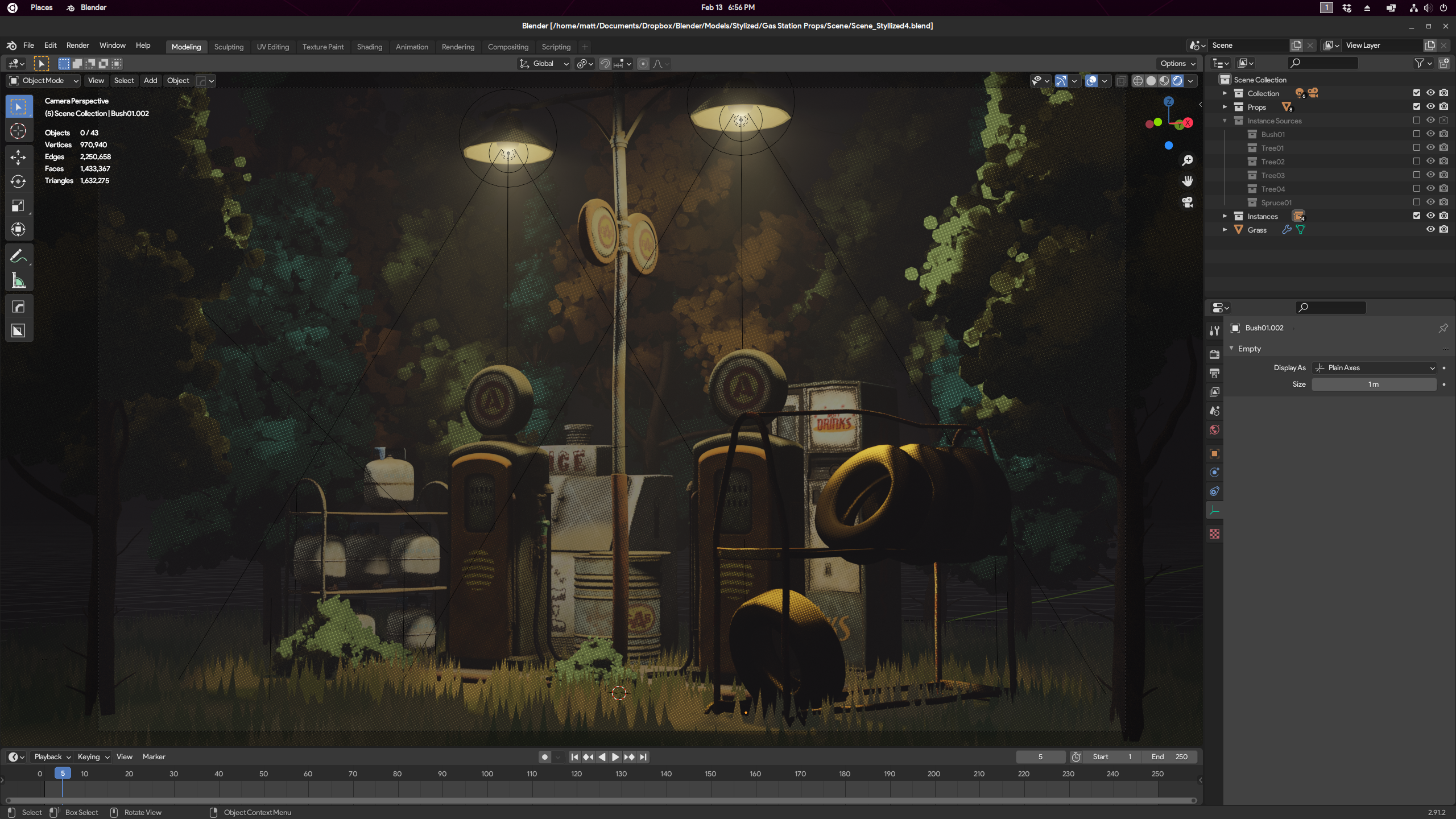Screen dimensions: 1456x819
Task: Open the Object properties tab
Action: click(1214, 453)
